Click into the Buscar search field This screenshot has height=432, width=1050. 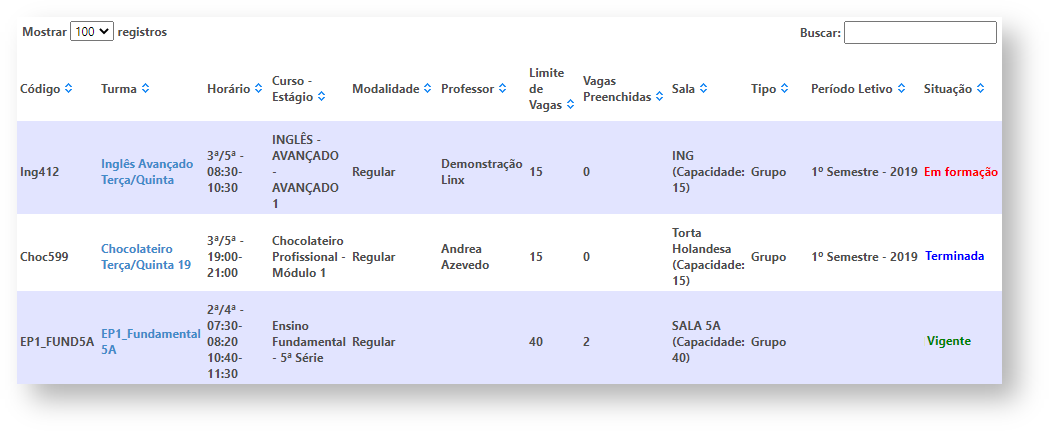click(920, 33)
